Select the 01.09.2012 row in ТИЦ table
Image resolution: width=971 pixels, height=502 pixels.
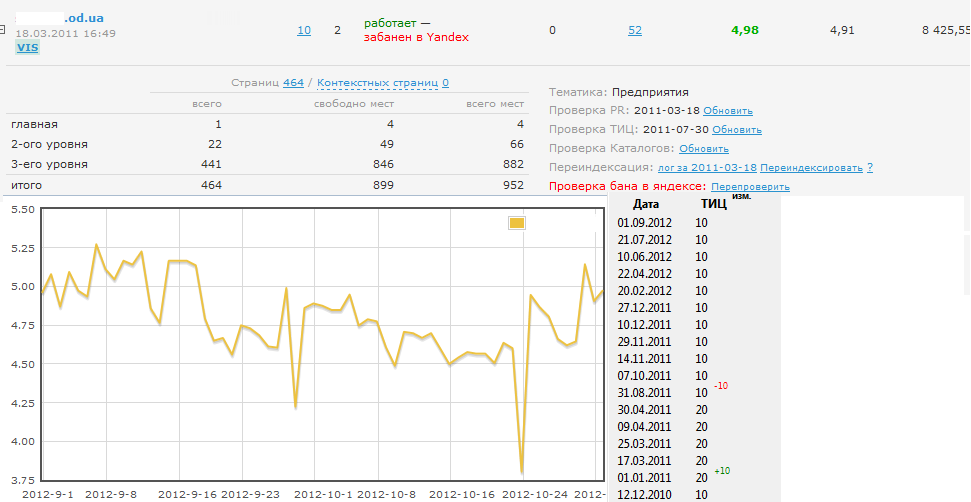coord(645,223)
